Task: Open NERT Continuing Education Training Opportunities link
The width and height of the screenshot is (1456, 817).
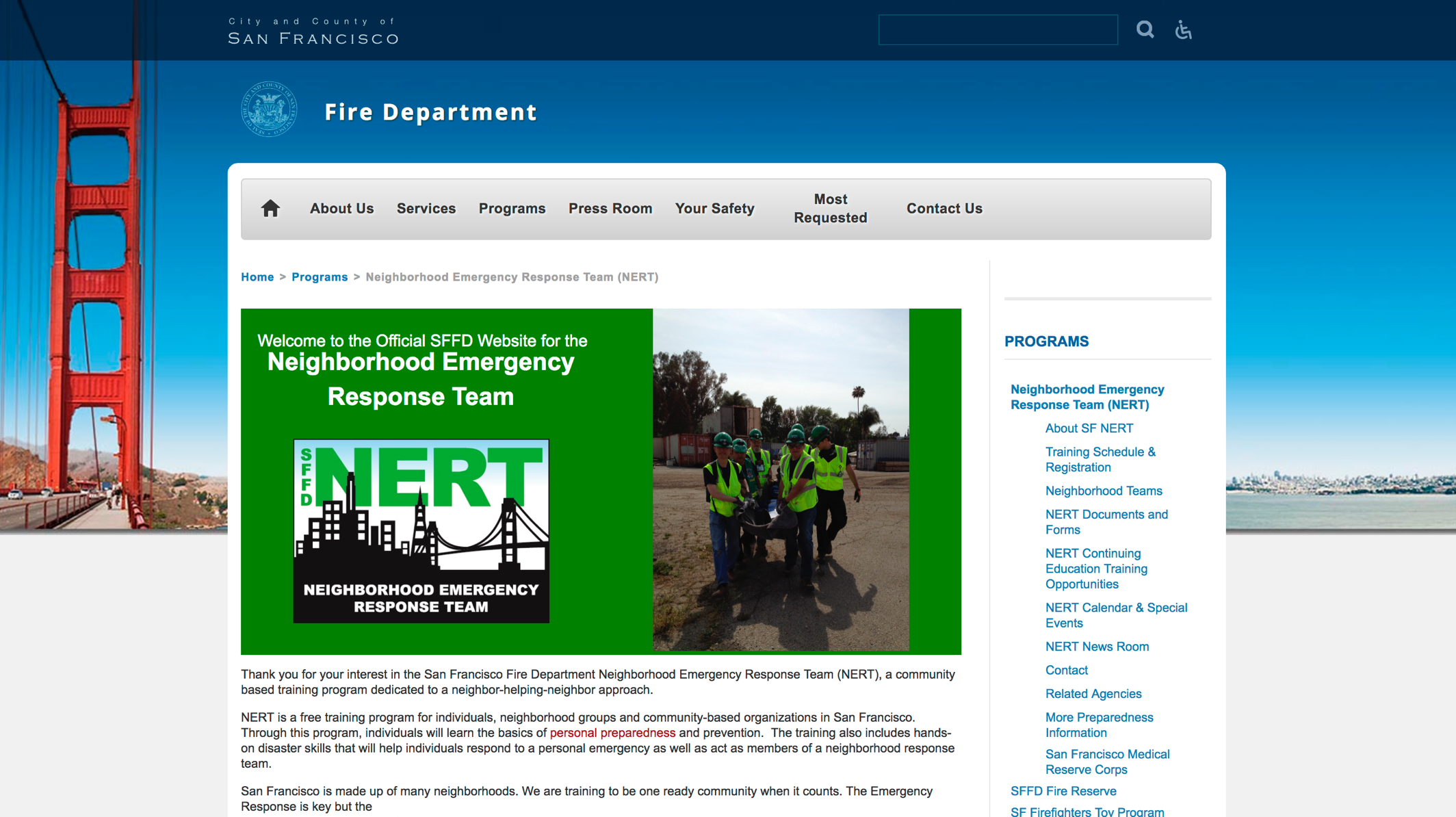Action: point(1096,569)
